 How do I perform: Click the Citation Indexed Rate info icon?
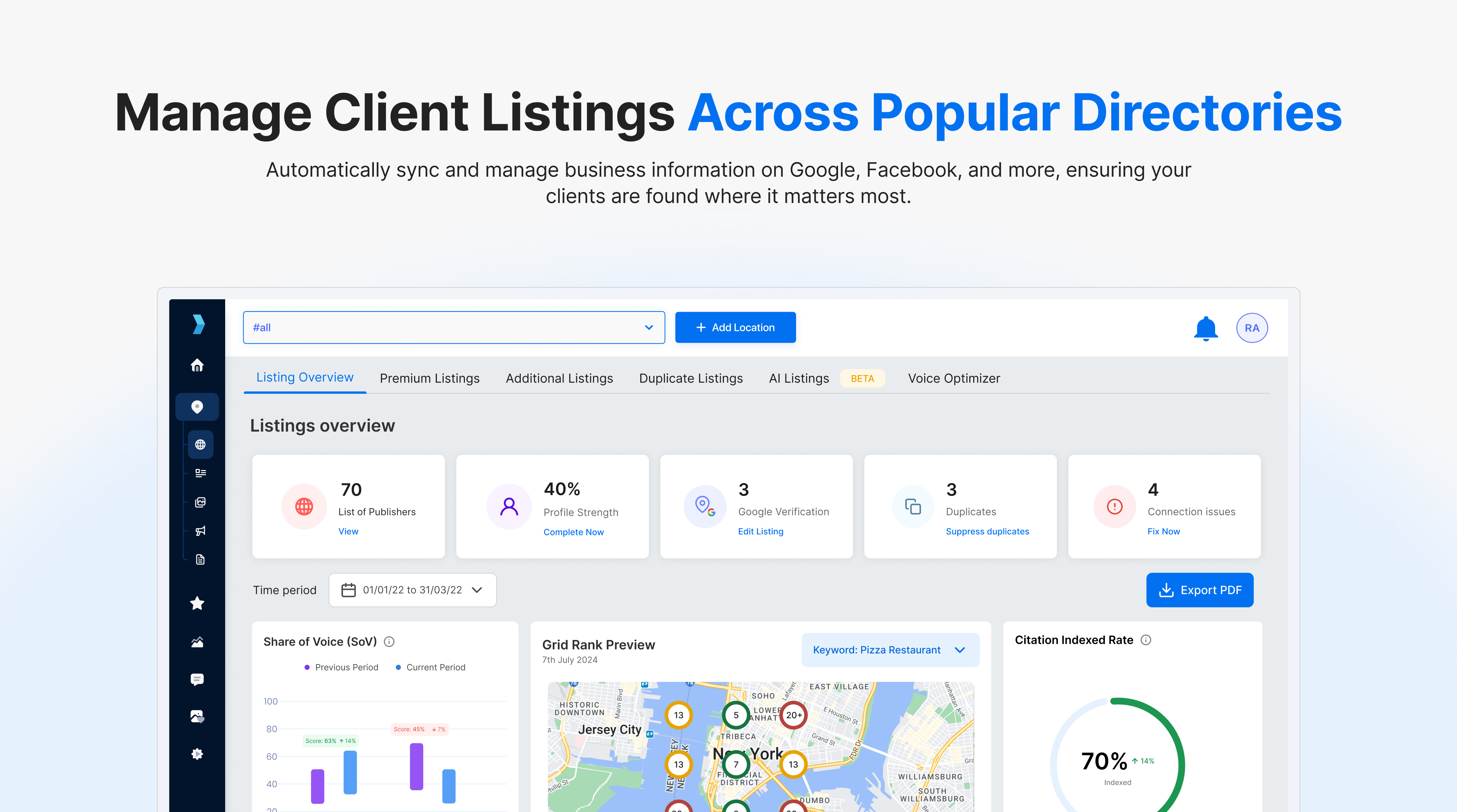click(x=1146, y=640)
